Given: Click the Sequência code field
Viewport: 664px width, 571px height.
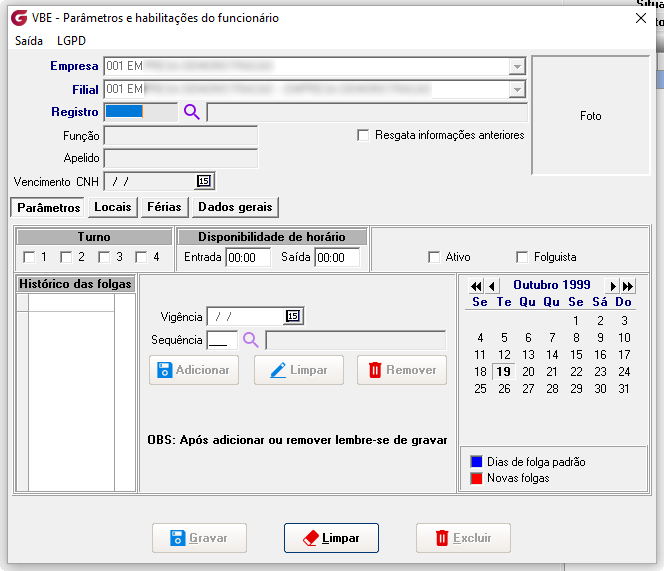Looking at the screenshot, I should pyautogui.click(x=222, y=340).
